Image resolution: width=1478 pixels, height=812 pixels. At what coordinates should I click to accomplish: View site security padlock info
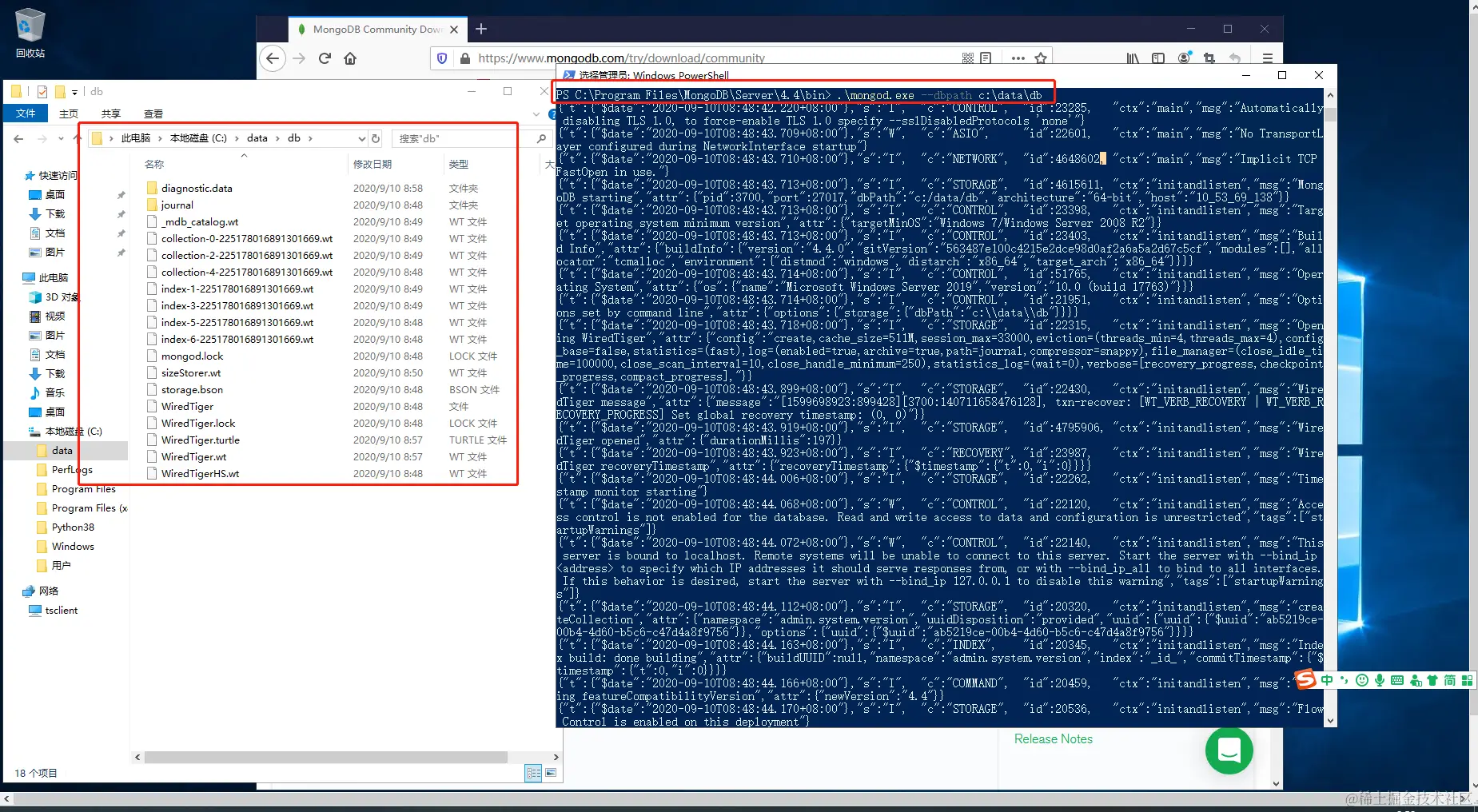(465, 58)
